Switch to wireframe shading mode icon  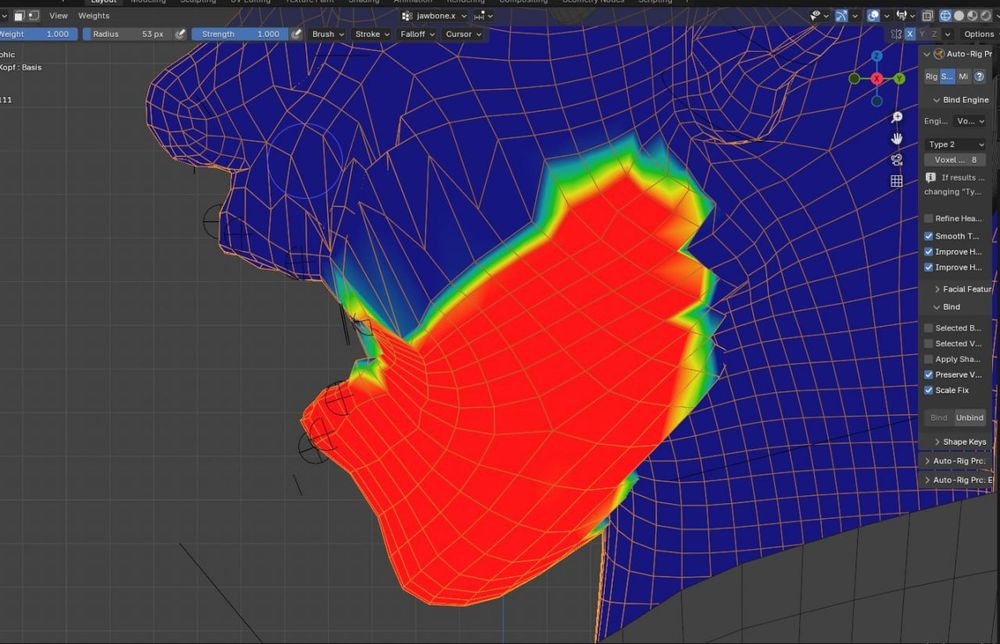945,16
